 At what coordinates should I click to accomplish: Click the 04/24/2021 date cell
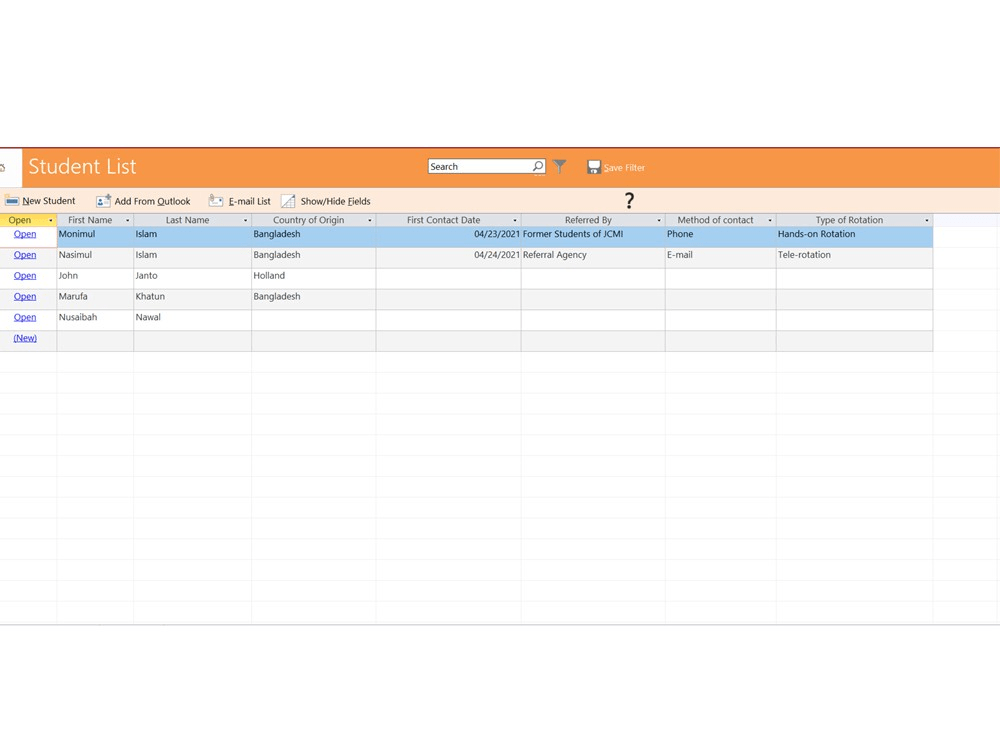point(448,258)
